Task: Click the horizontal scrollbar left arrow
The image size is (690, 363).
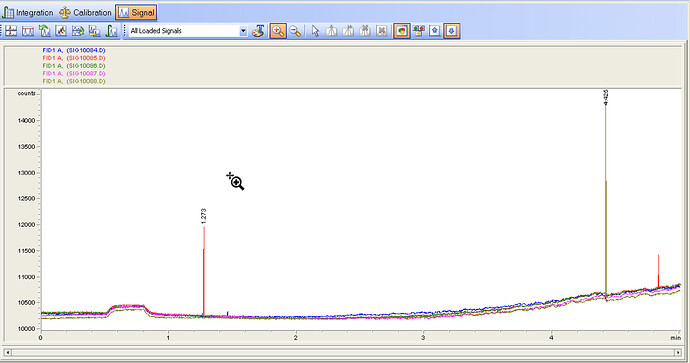Action: click(x=7, y=352)
